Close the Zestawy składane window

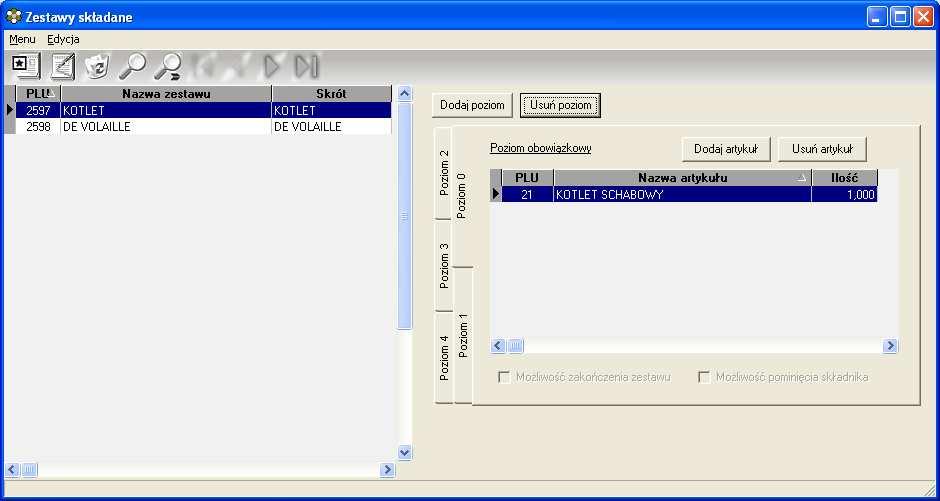click(923, 16)
